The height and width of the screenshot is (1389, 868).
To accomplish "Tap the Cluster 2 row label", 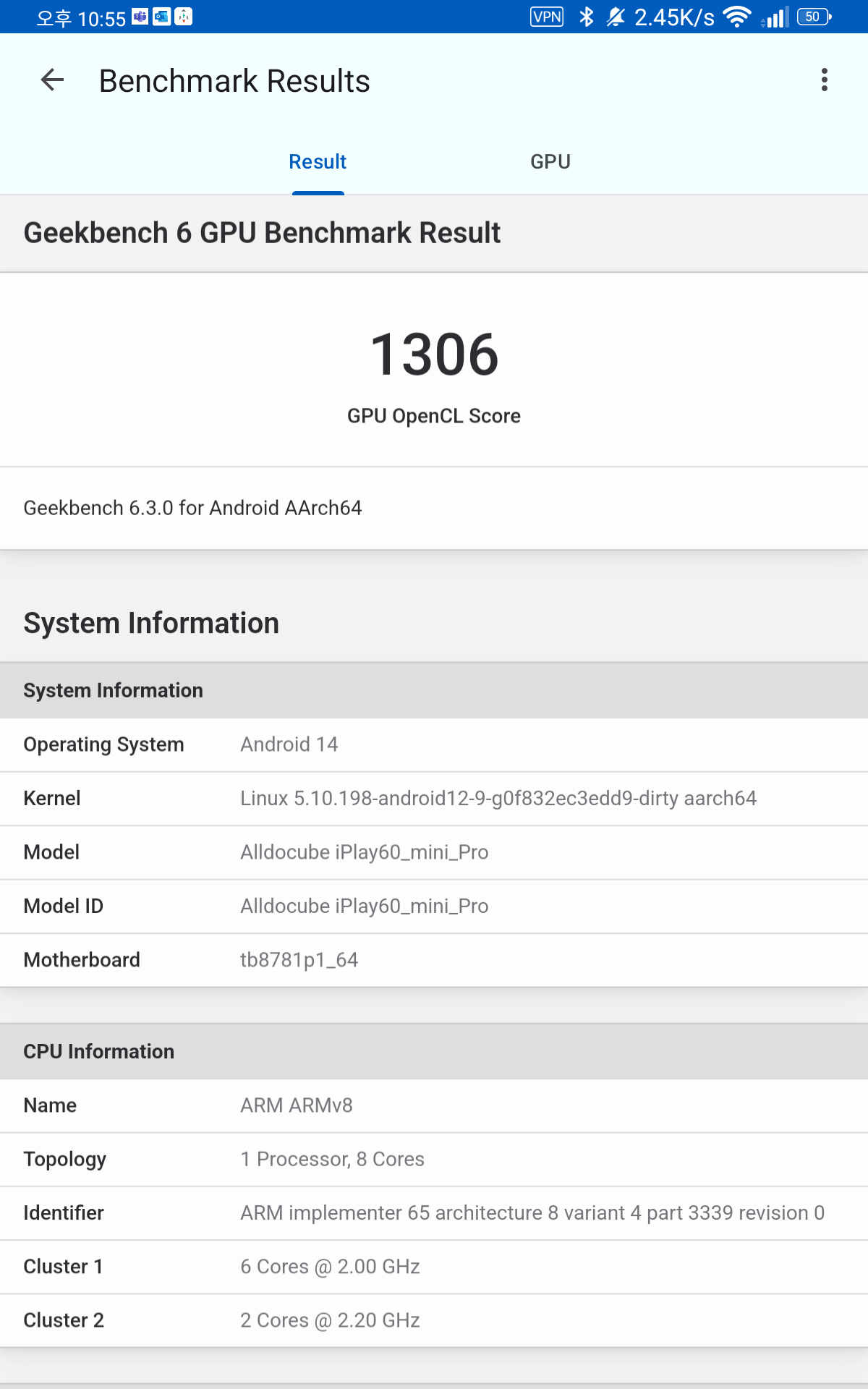I will (x=64, y=1320).
